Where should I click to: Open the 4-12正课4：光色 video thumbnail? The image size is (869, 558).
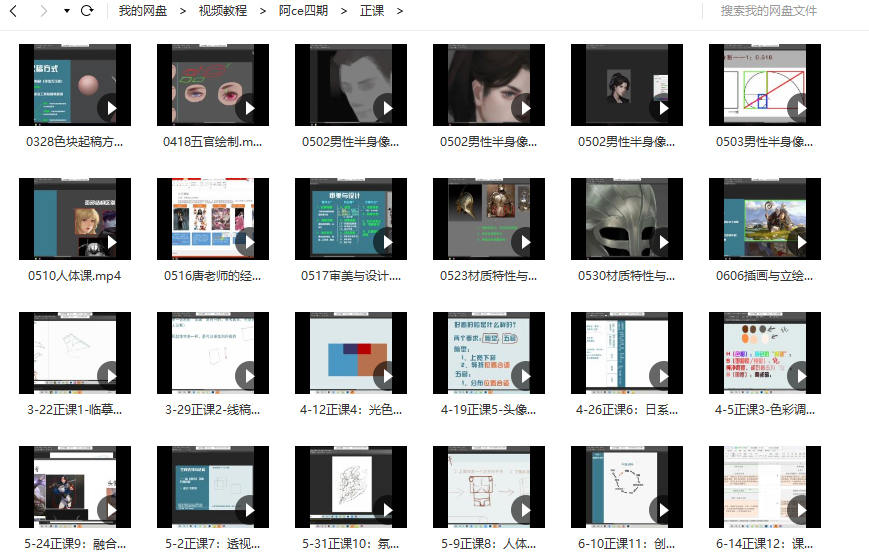(350, 352)
